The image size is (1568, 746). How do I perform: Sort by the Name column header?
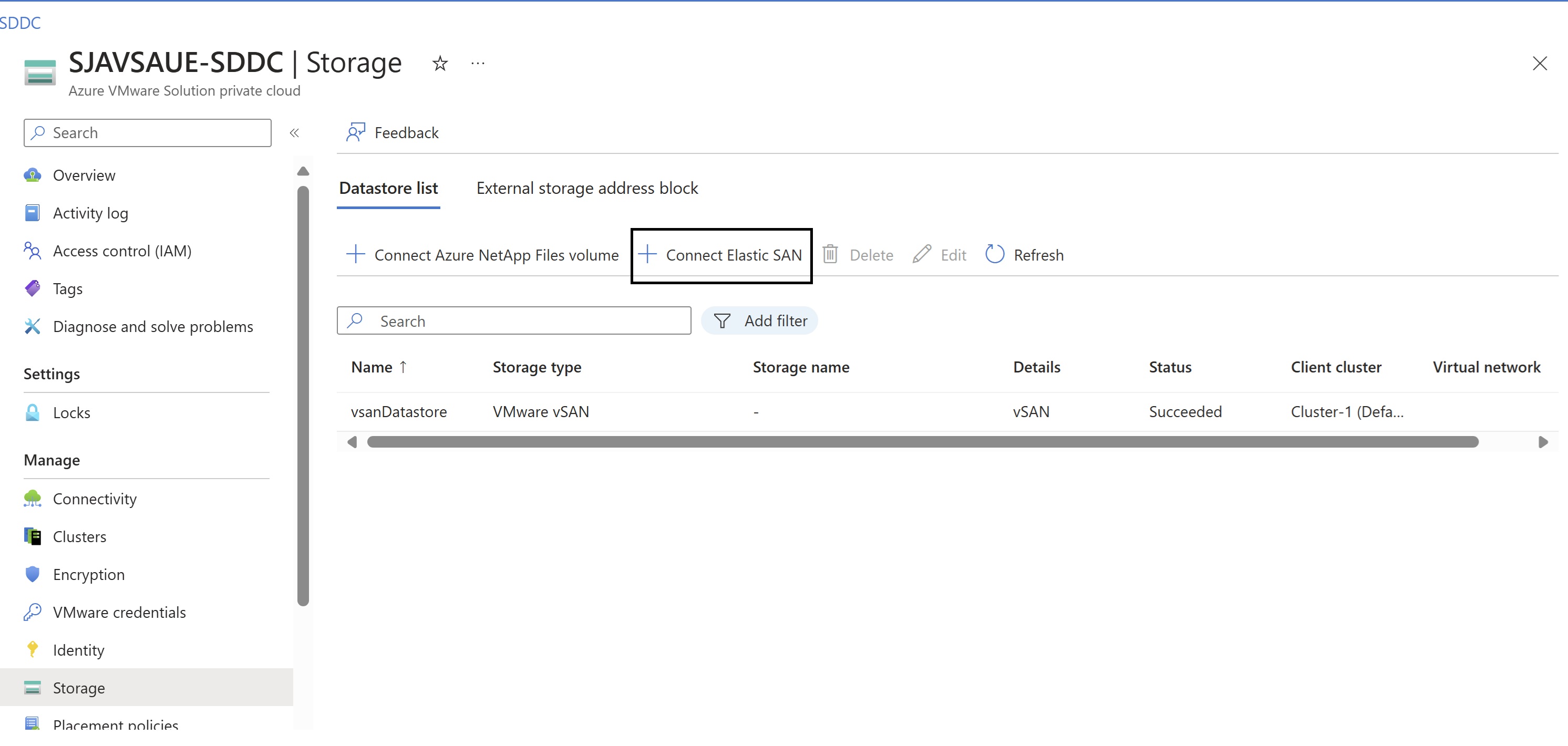(x=372, y=367)
